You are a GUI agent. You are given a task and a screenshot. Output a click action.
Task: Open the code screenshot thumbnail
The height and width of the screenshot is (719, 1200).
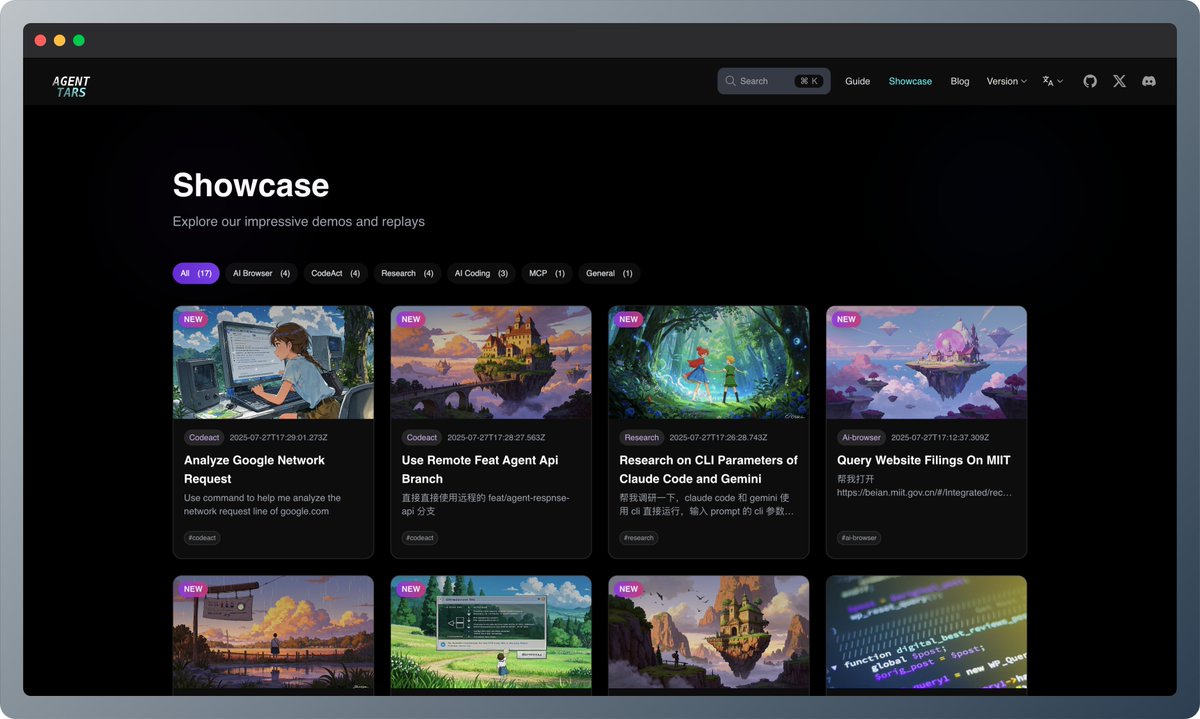(927, 632)
